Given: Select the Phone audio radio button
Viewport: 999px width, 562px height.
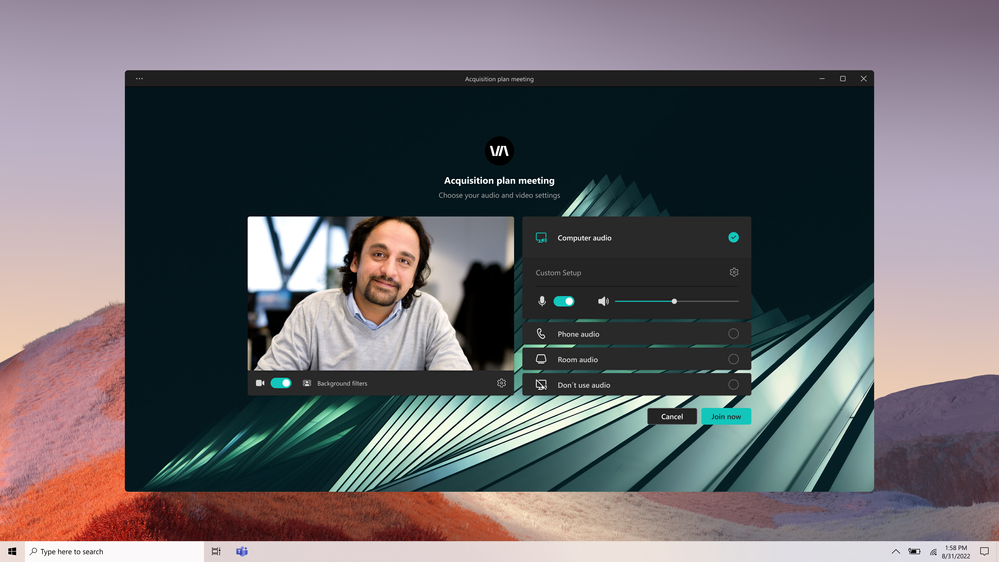Looking at the screenshot, I should [733, 334].
